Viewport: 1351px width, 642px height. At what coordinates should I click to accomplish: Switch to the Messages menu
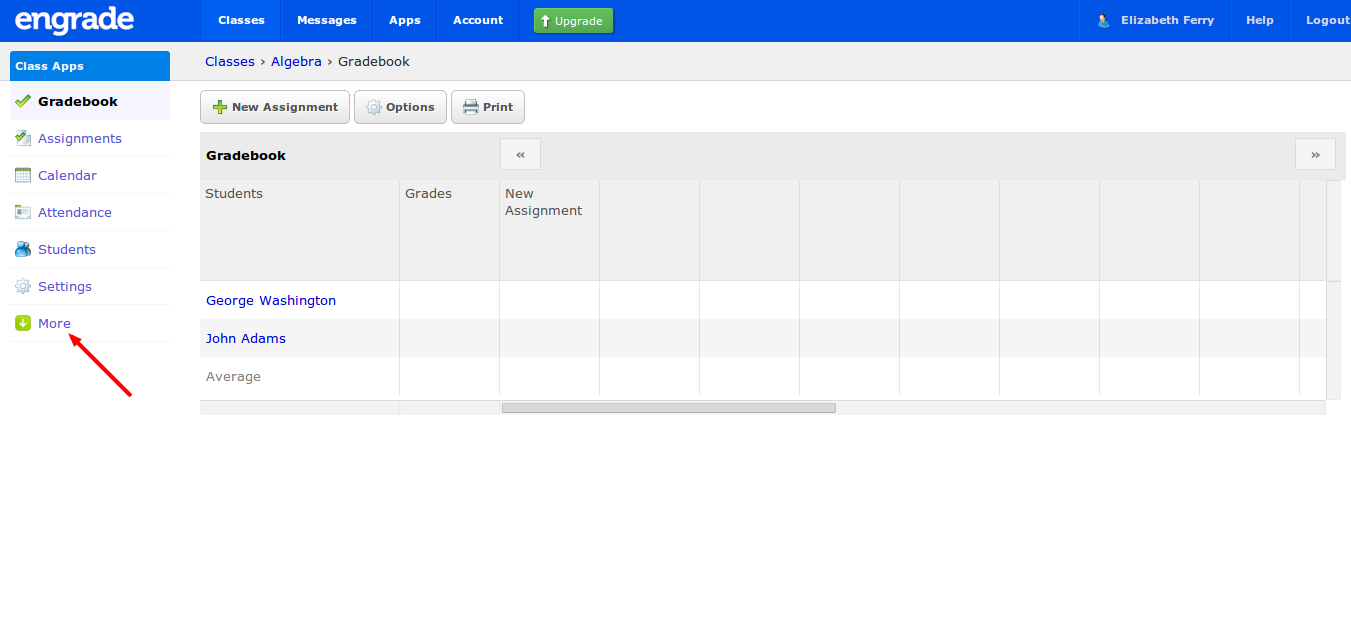326,20
